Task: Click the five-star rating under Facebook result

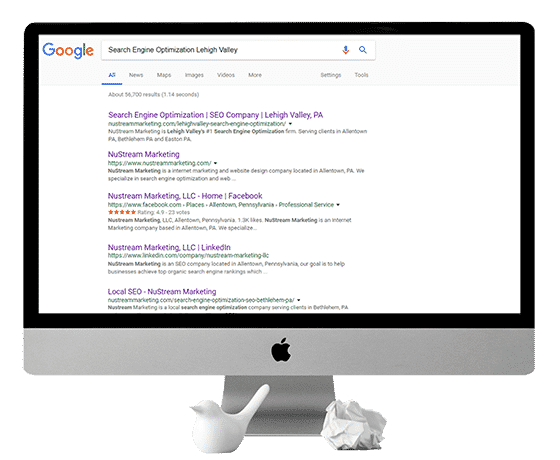Action: 122,212
